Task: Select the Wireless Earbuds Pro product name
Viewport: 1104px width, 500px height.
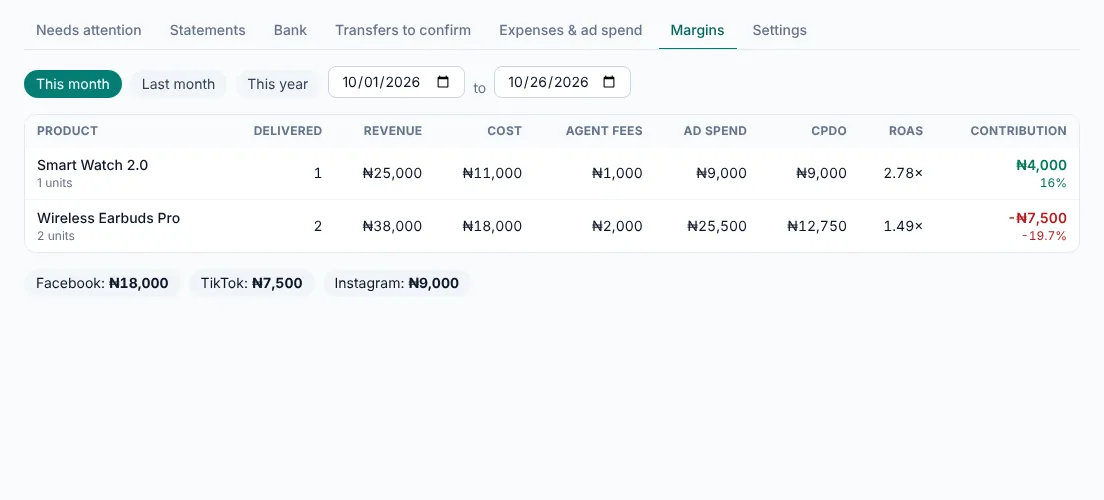Action: (x=108, y=218)
